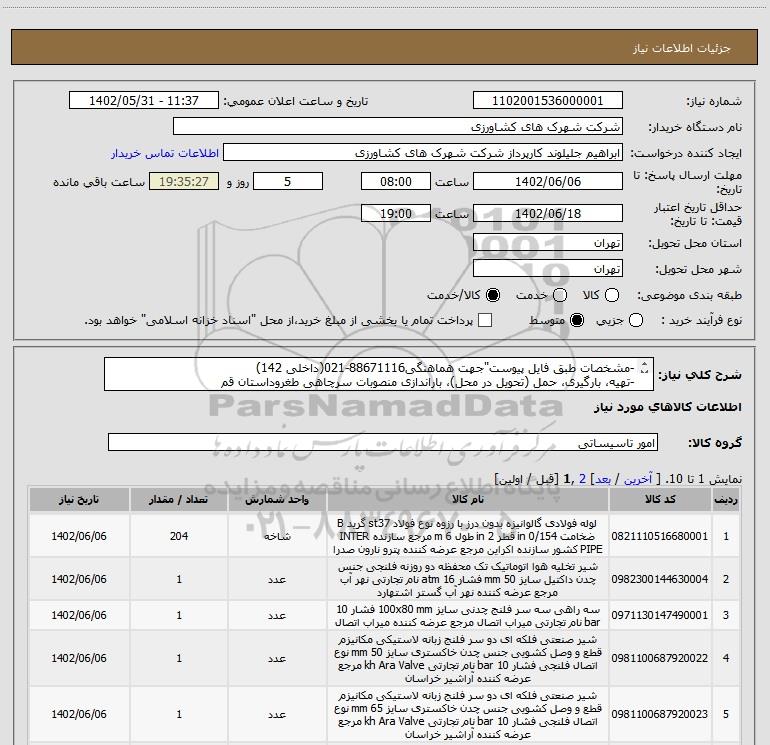Click 65 mm gate valve item description
Screen dimensions: 770x745
click(x=468, y=715)
